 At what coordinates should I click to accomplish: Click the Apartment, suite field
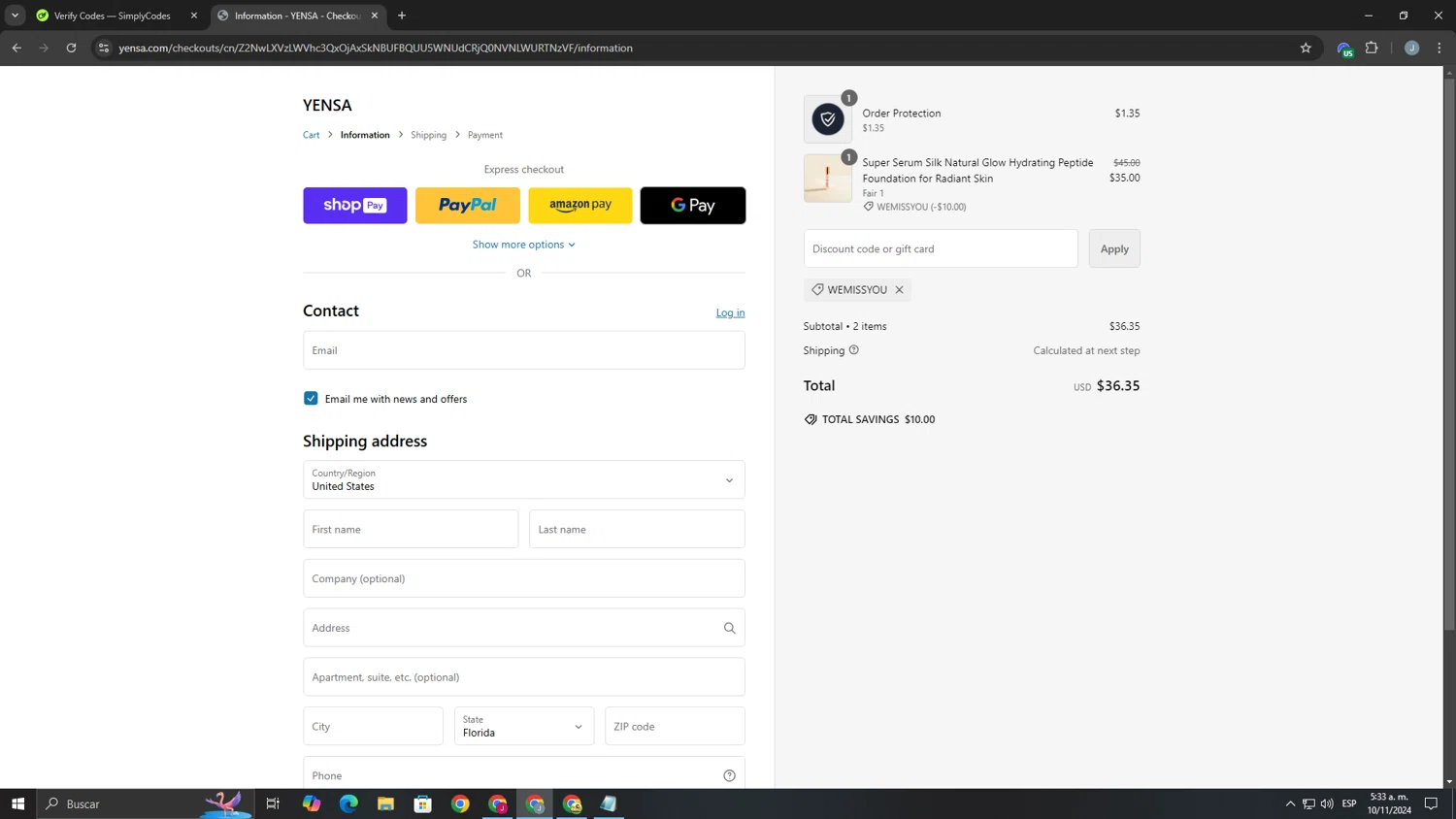click(524, 677)
